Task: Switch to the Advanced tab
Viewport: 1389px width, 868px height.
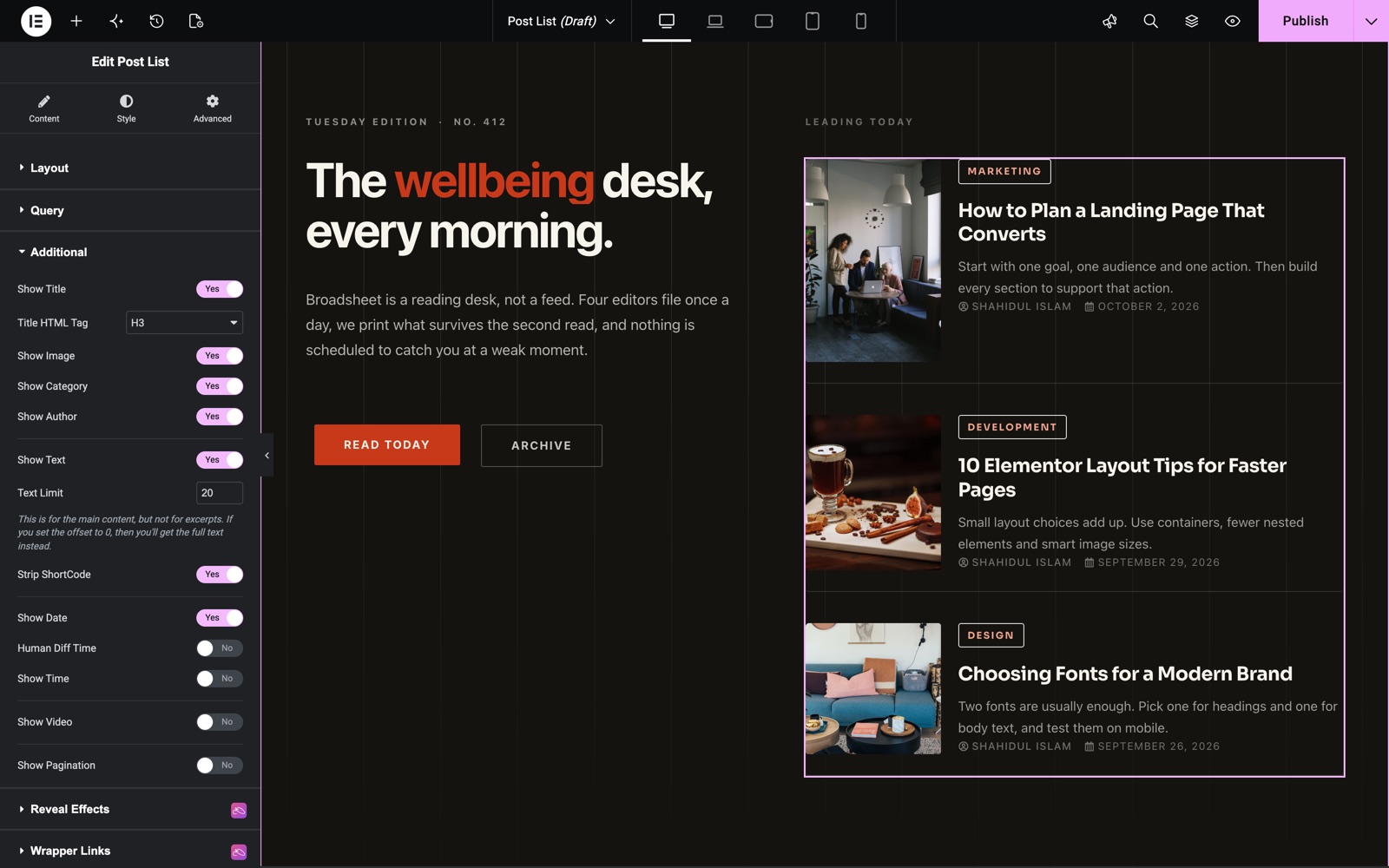Action: click(x=212, y=108)
